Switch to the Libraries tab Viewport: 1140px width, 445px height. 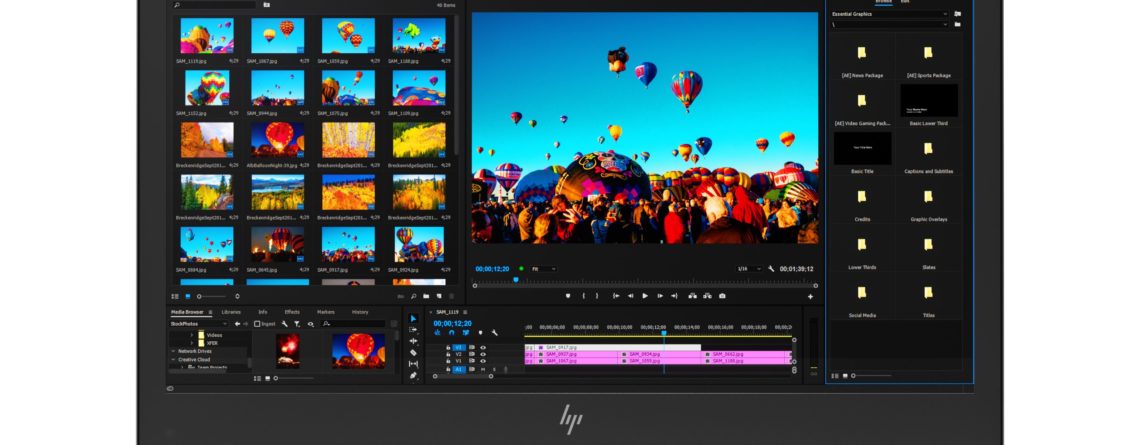coord(231,312)
